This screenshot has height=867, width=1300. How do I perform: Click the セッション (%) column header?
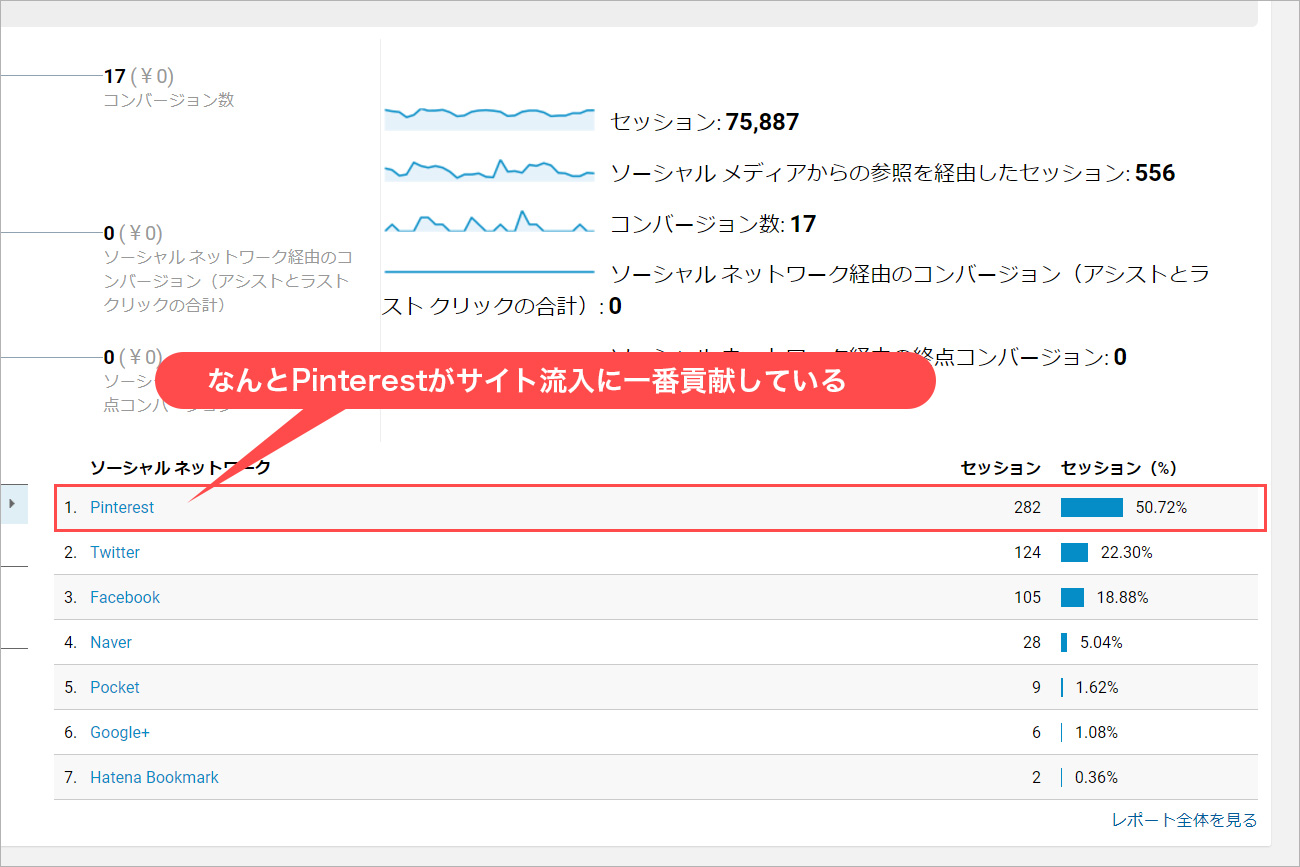tap(1118, 467)
